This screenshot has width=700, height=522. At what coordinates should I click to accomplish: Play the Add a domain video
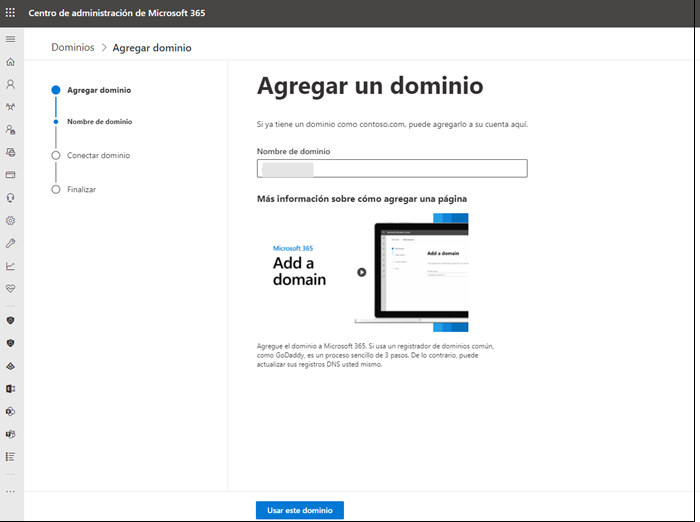[x=362, y=272]
